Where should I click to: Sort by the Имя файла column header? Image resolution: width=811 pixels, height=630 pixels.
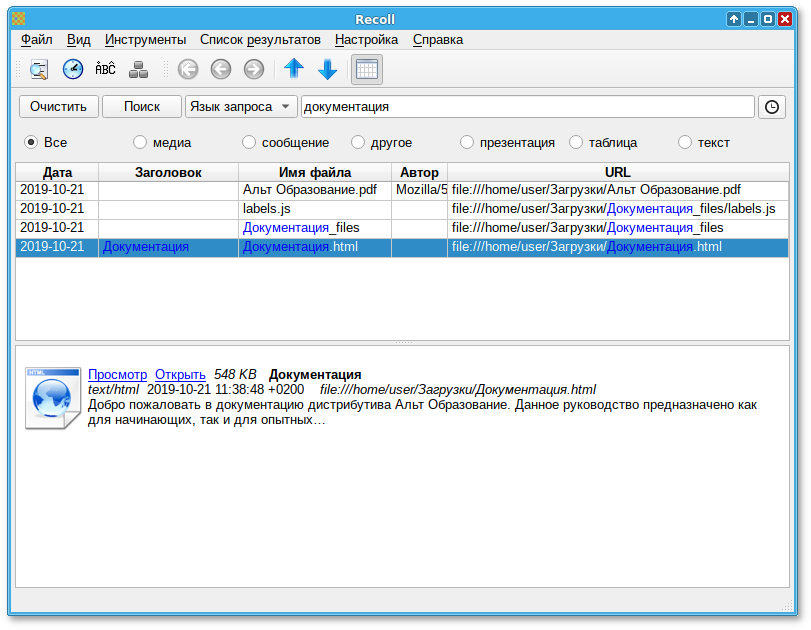(314, 172)
